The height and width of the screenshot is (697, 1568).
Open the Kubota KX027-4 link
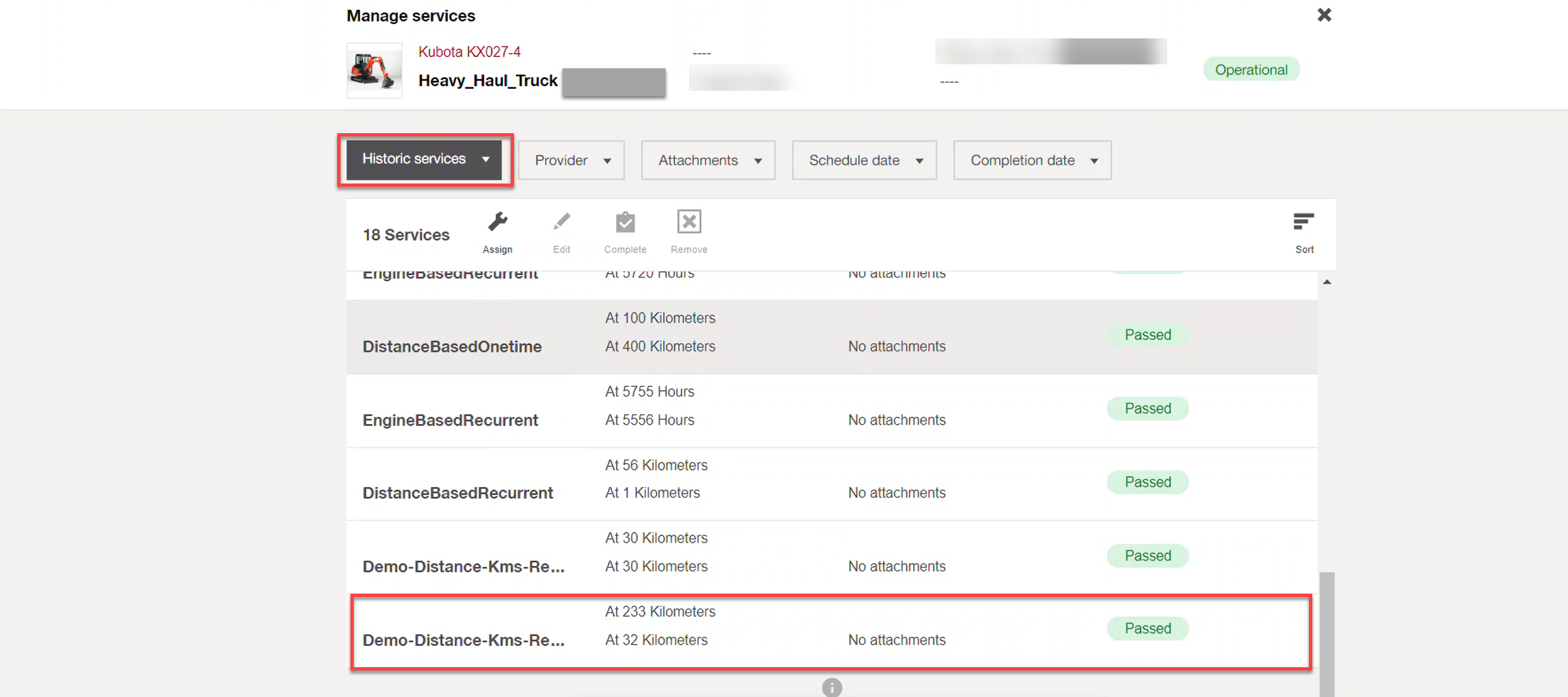(x=469, y=52)
